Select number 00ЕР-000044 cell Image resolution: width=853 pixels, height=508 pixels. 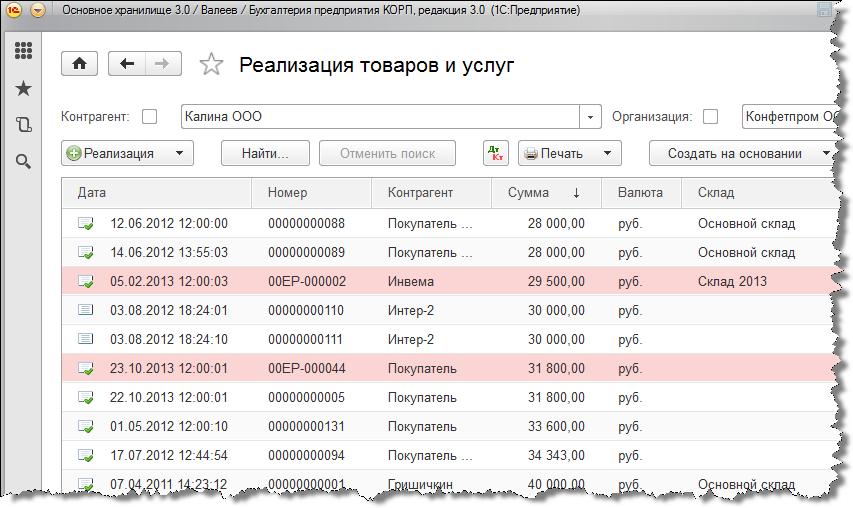pyautogui.click(x=307, y=368)
